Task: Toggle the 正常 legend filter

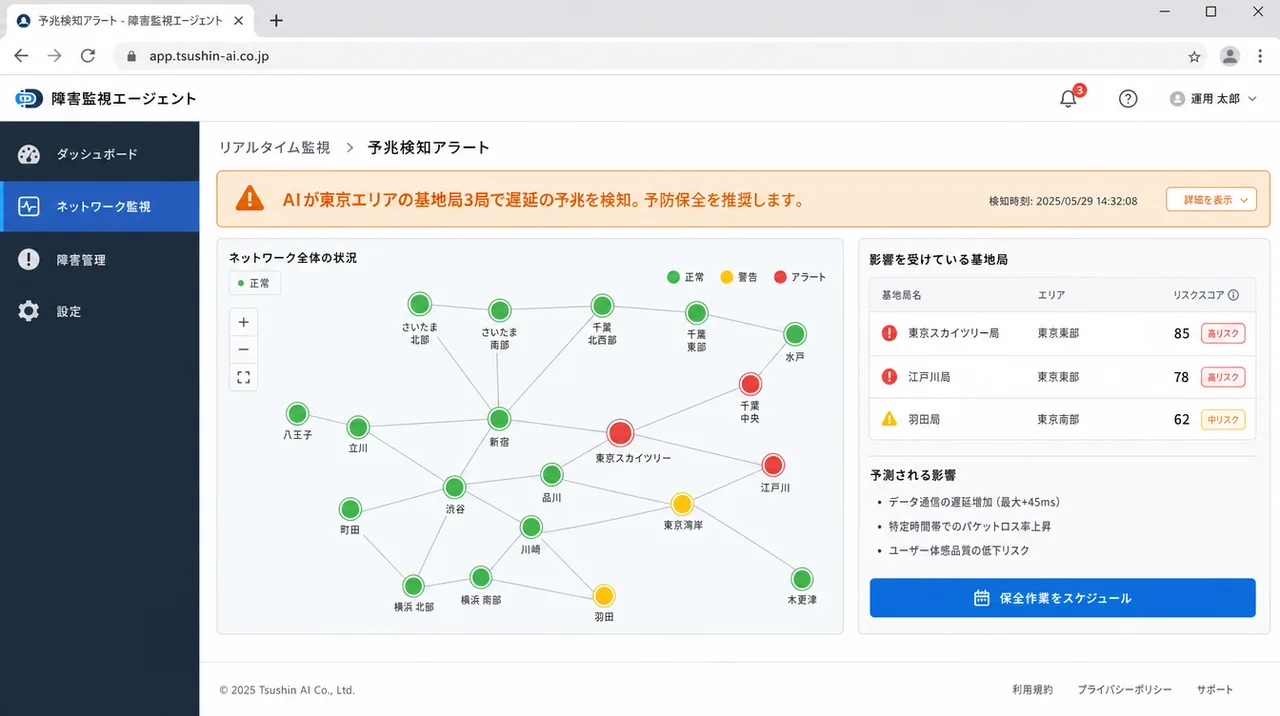Action: coord(686,277)
